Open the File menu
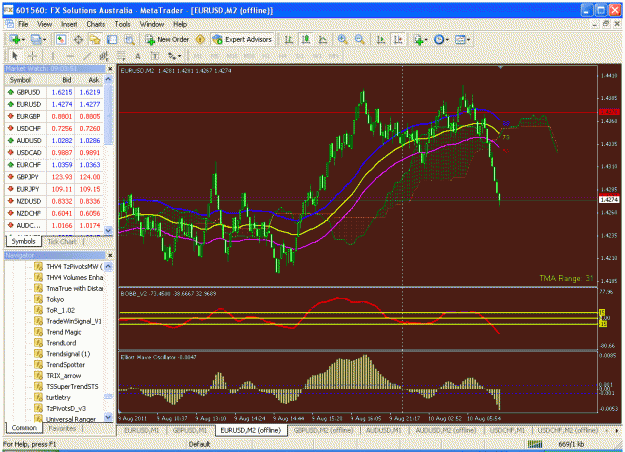Image resolution: width=625 pixels, height=452 pixels. tap(23, 24)
